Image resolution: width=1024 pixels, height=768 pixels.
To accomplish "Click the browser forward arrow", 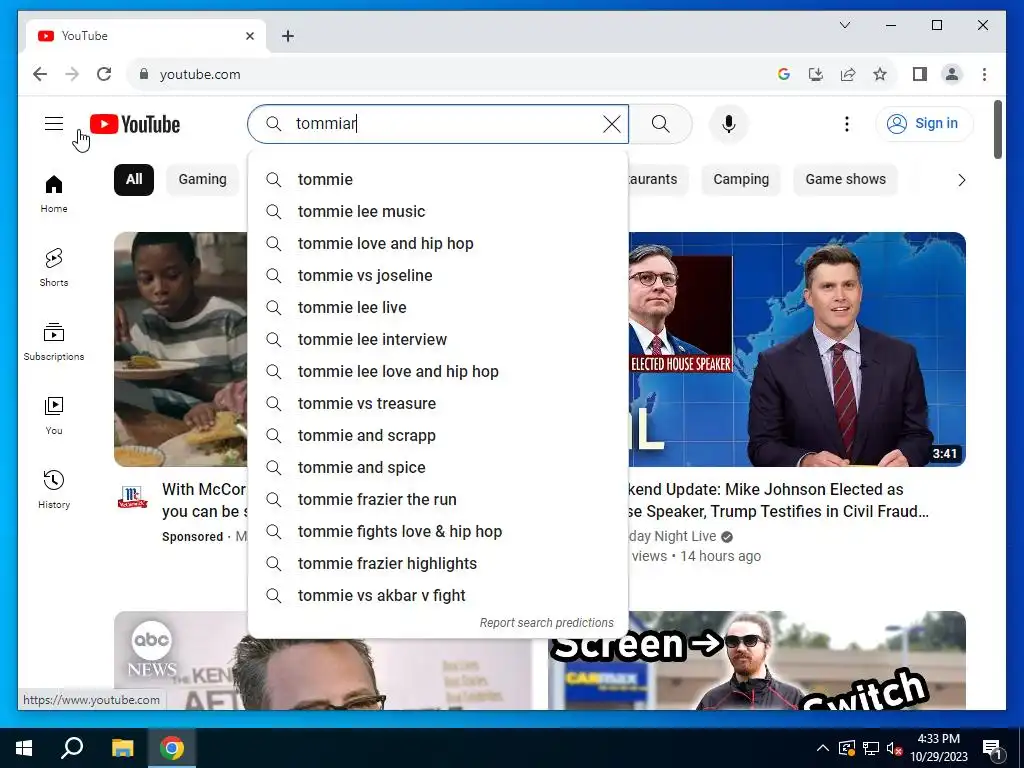I will click(x=72, y=74).
